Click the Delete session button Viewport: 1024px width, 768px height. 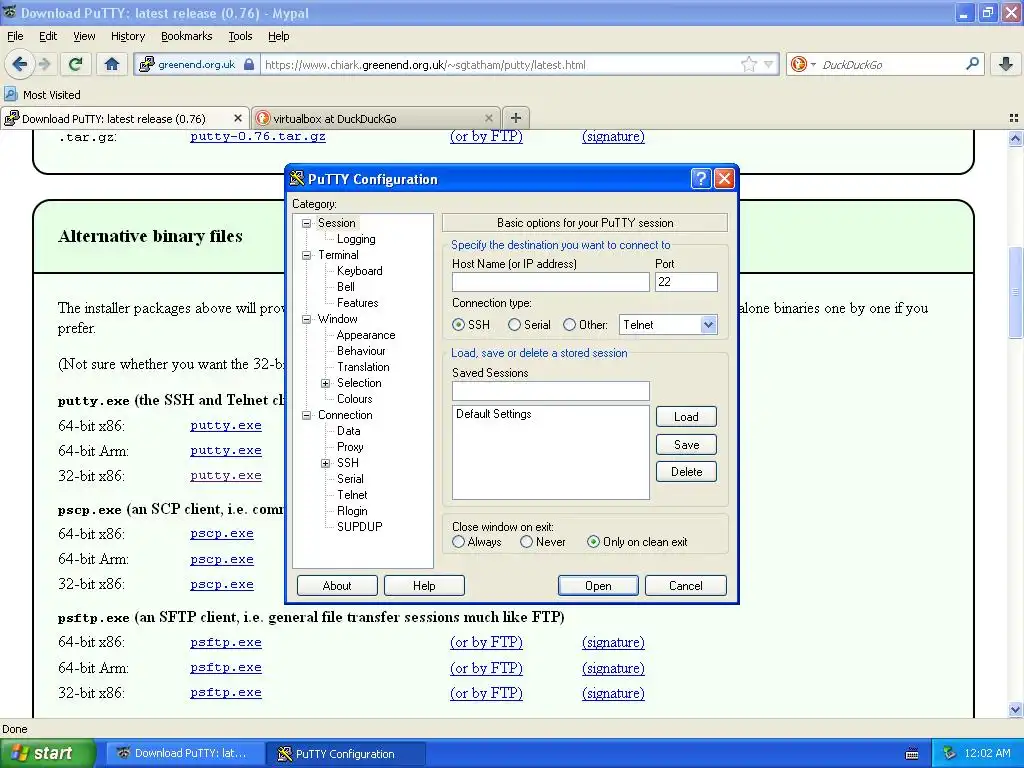pos(686,472)
